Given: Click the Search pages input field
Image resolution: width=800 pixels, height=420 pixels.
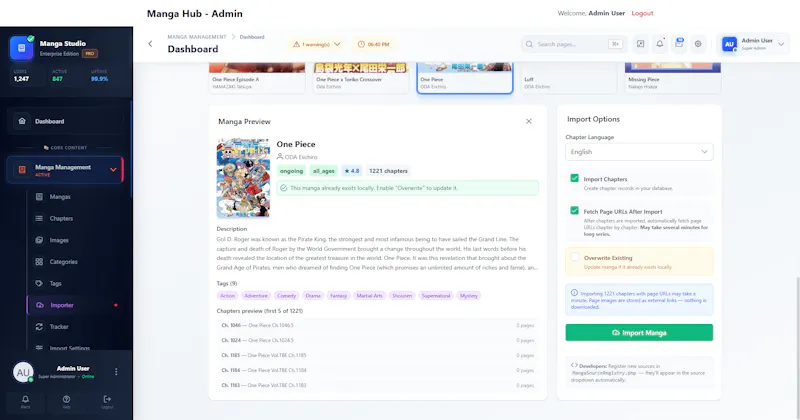Looking at the screenshot, I should click(x=573, y=44).
